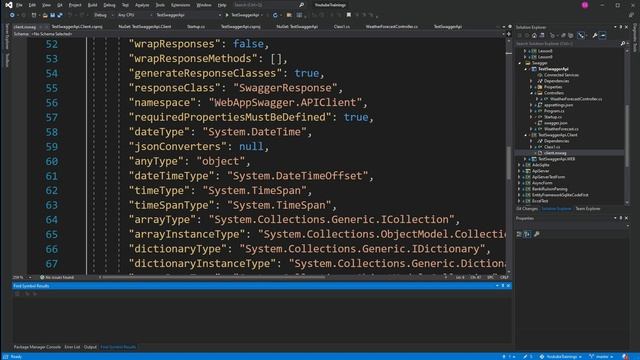Screen dimensions: 640x360
Task: Click the Solution Explorer search magnifier icon
Action: pos(623,43)
